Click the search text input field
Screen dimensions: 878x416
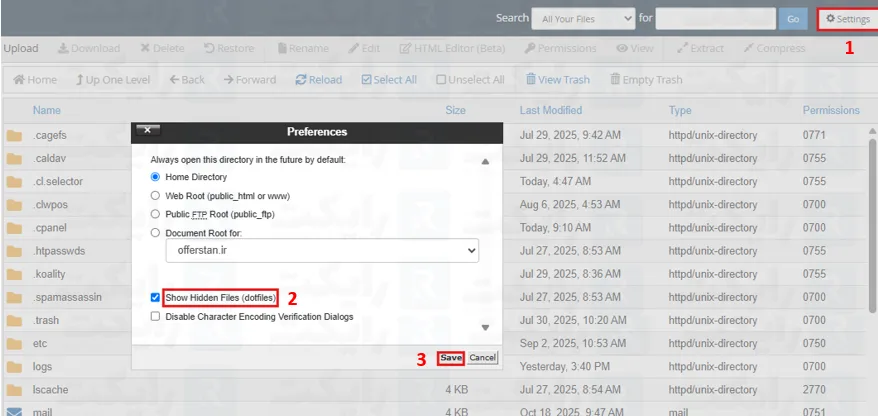click(x=714, y=18)
